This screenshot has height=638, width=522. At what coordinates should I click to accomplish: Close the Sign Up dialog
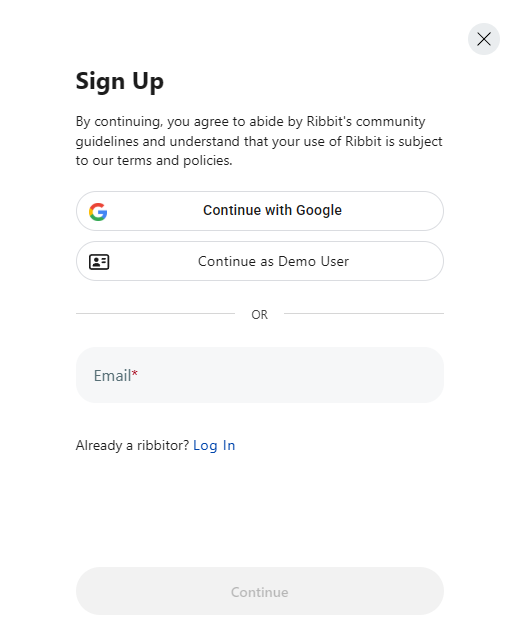coord(483,39)
